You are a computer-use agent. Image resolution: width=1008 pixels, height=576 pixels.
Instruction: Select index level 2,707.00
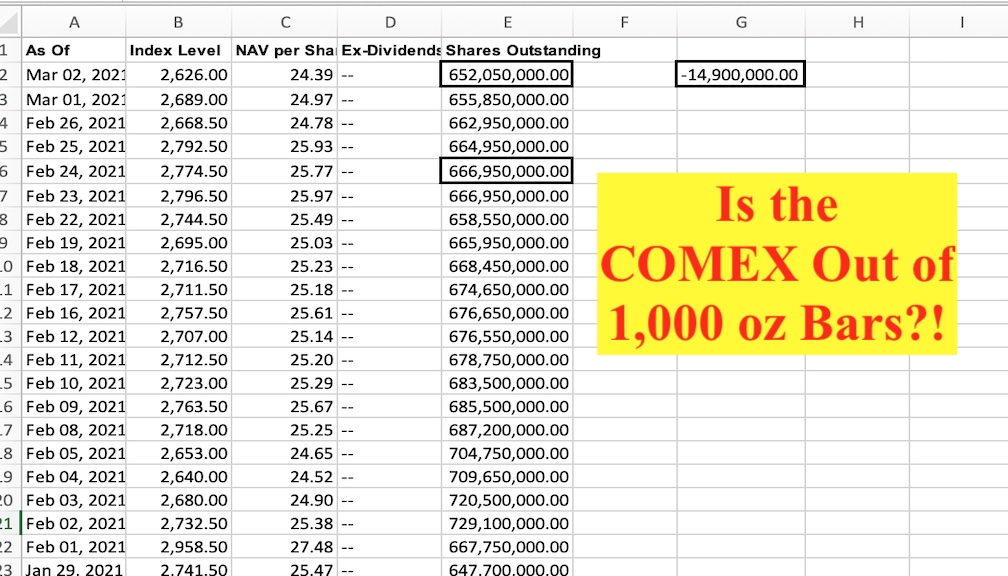178,336
